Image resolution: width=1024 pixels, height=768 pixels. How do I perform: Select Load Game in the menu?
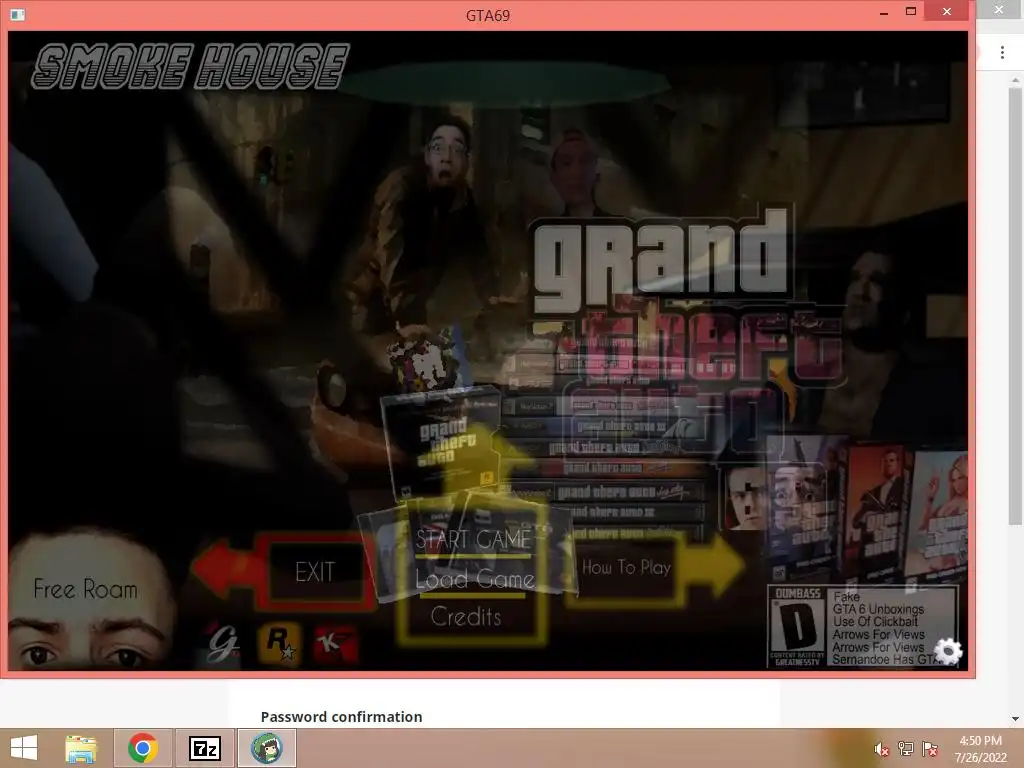(x=475, y=579)
